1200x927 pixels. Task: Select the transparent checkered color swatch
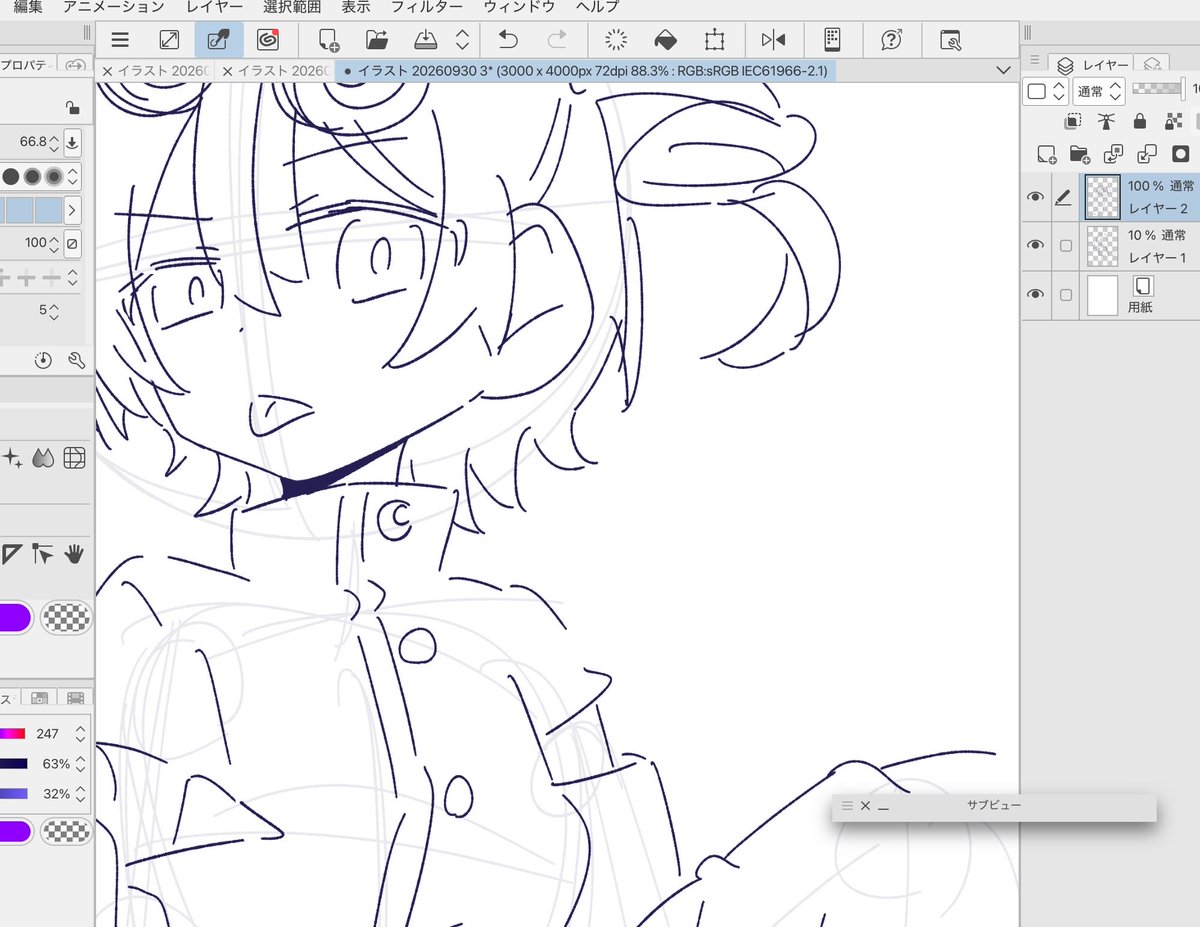(66, 617)
